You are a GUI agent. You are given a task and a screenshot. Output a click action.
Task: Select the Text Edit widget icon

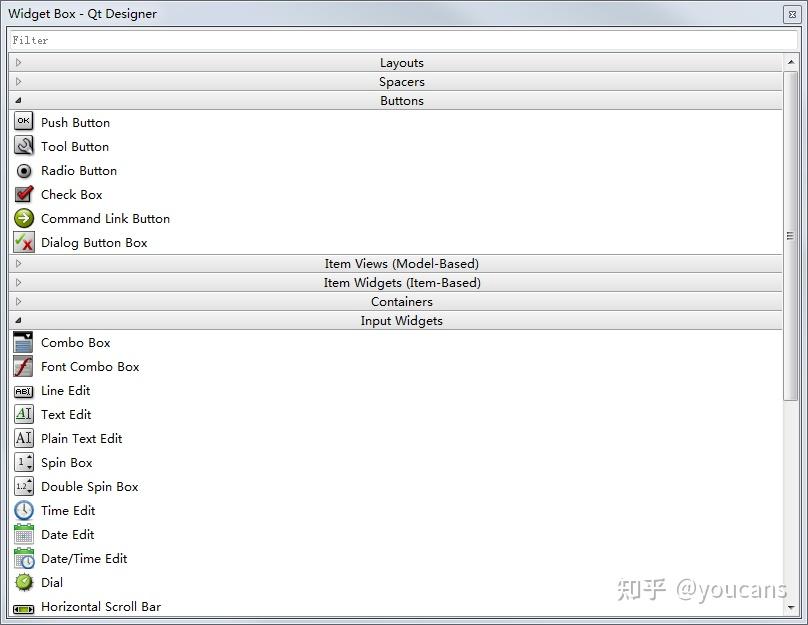click(24, 414)
